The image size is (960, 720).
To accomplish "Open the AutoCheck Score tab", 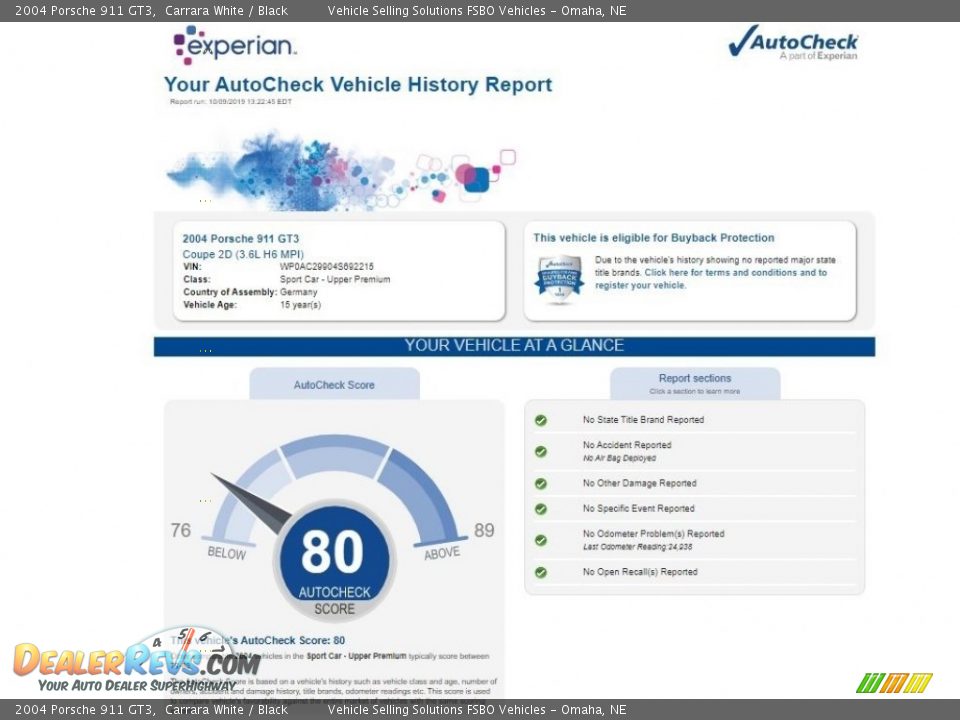I will click(334, 384).
